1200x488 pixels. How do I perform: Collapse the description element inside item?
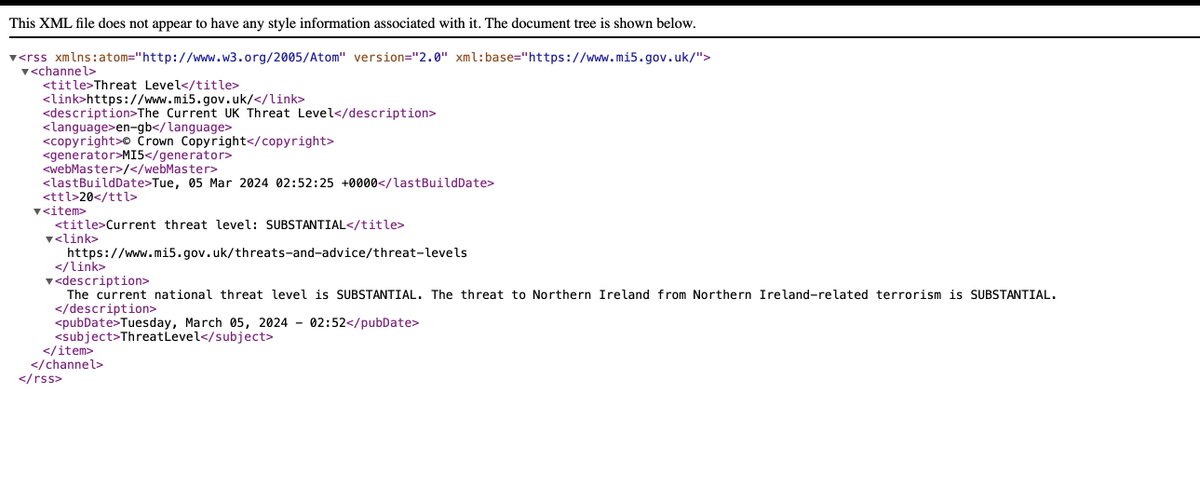(x=49, y=282)
